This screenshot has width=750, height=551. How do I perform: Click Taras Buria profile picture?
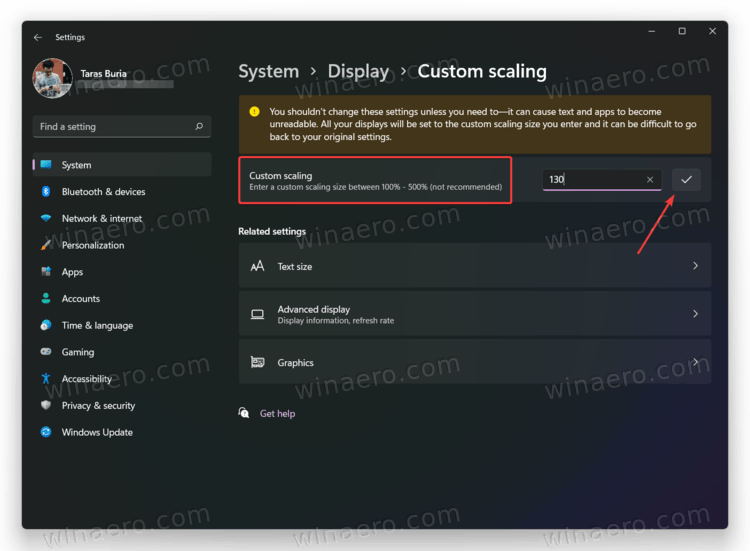pyautogui.click(x=52, y=78)
